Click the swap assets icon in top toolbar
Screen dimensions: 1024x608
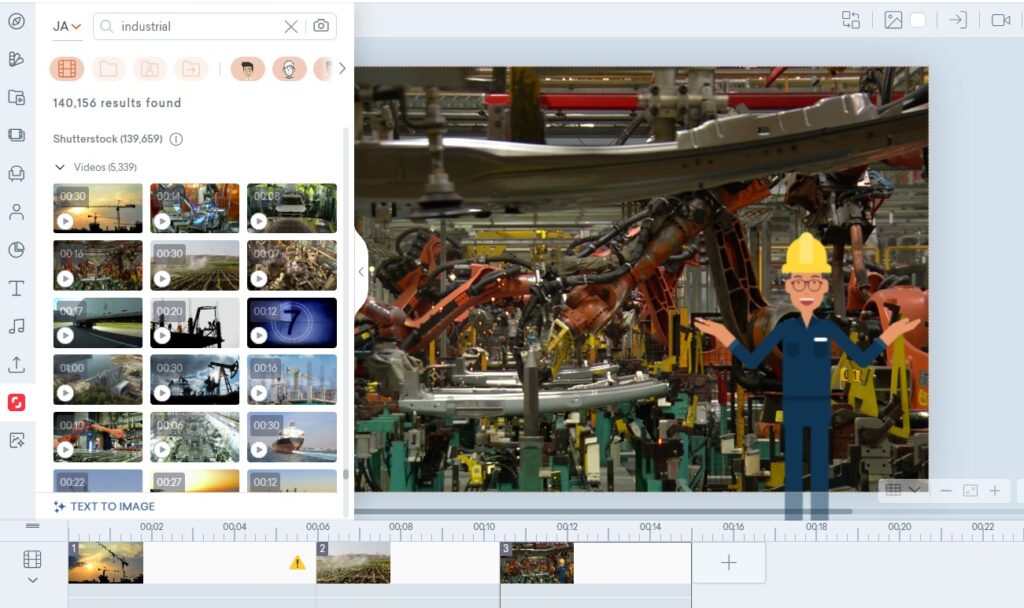click(851, 20)
